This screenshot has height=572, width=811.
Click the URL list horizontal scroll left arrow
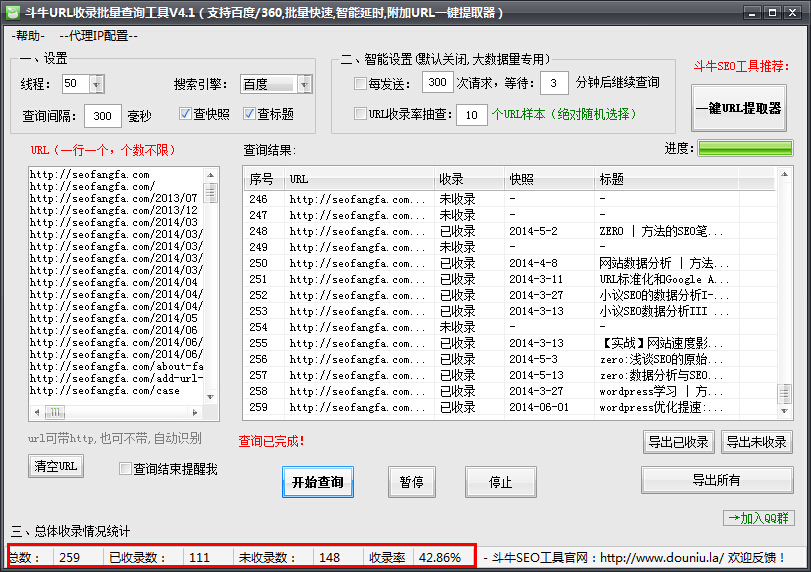pyautogui.click(x=37, y=412)
